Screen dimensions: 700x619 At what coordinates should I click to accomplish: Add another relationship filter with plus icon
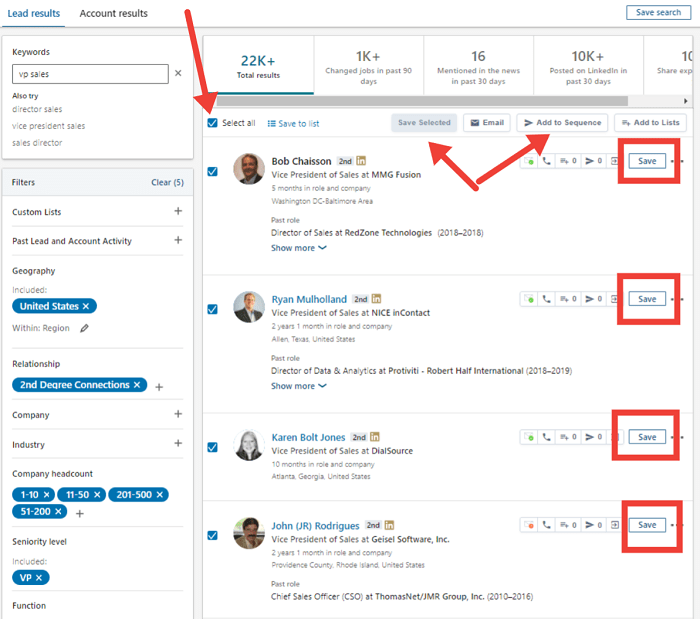click(x=158, y=386)
